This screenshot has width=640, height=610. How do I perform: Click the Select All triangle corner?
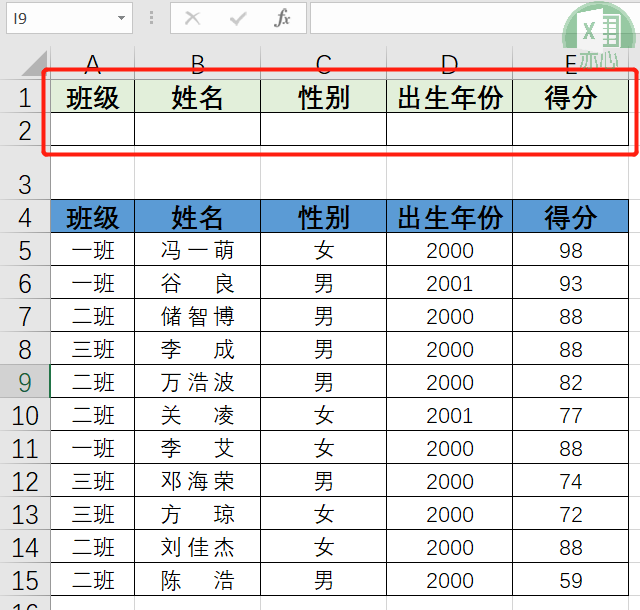[35, 64]
